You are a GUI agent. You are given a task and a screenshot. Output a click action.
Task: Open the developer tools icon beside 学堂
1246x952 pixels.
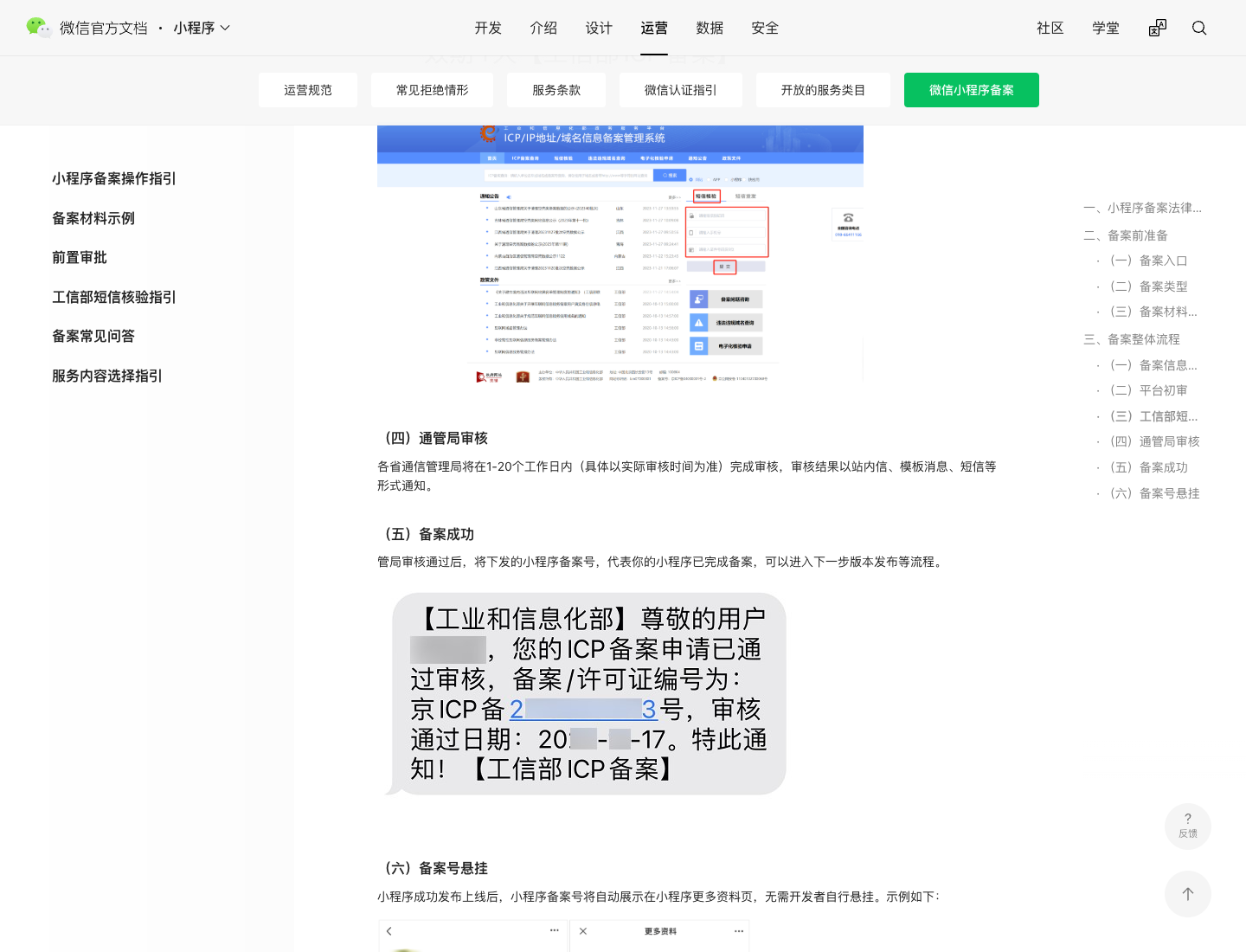click(1158, 28)
